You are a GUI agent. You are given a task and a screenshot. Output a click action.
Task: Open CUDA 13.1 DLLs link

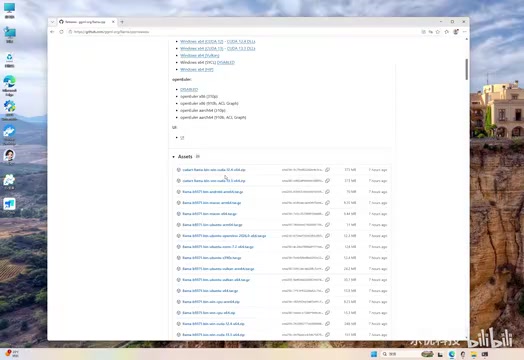click(241, 49)
